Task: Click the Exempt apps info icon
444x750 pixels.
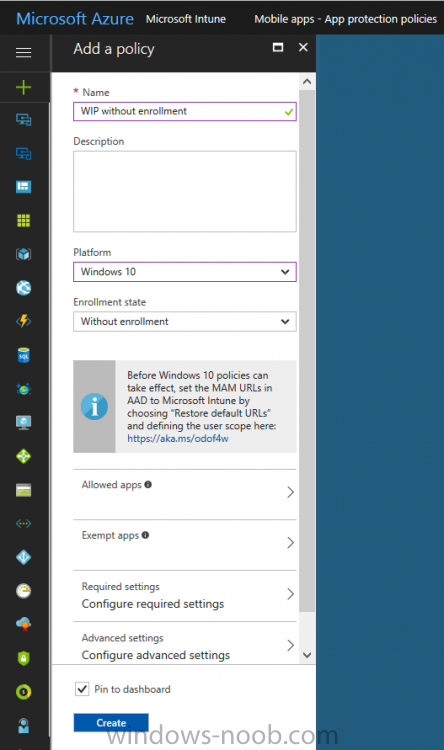Action: [145, 535]
